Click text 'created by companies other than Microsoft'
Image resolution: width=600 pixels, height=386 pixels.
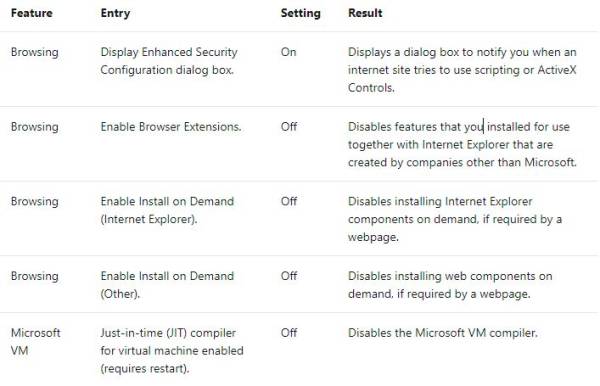click(462, 162)
